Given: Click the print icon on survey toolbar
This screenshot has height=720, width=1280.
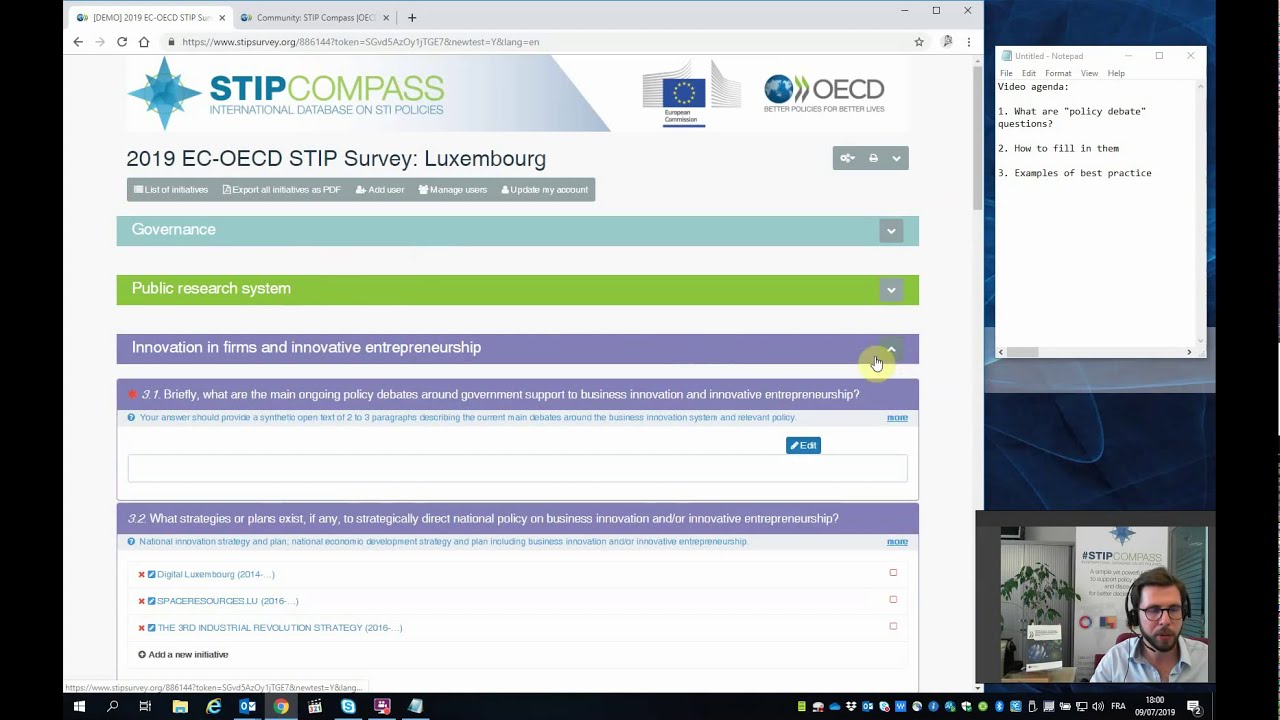Looking at the screenshot, I should (x=873, y=158).
